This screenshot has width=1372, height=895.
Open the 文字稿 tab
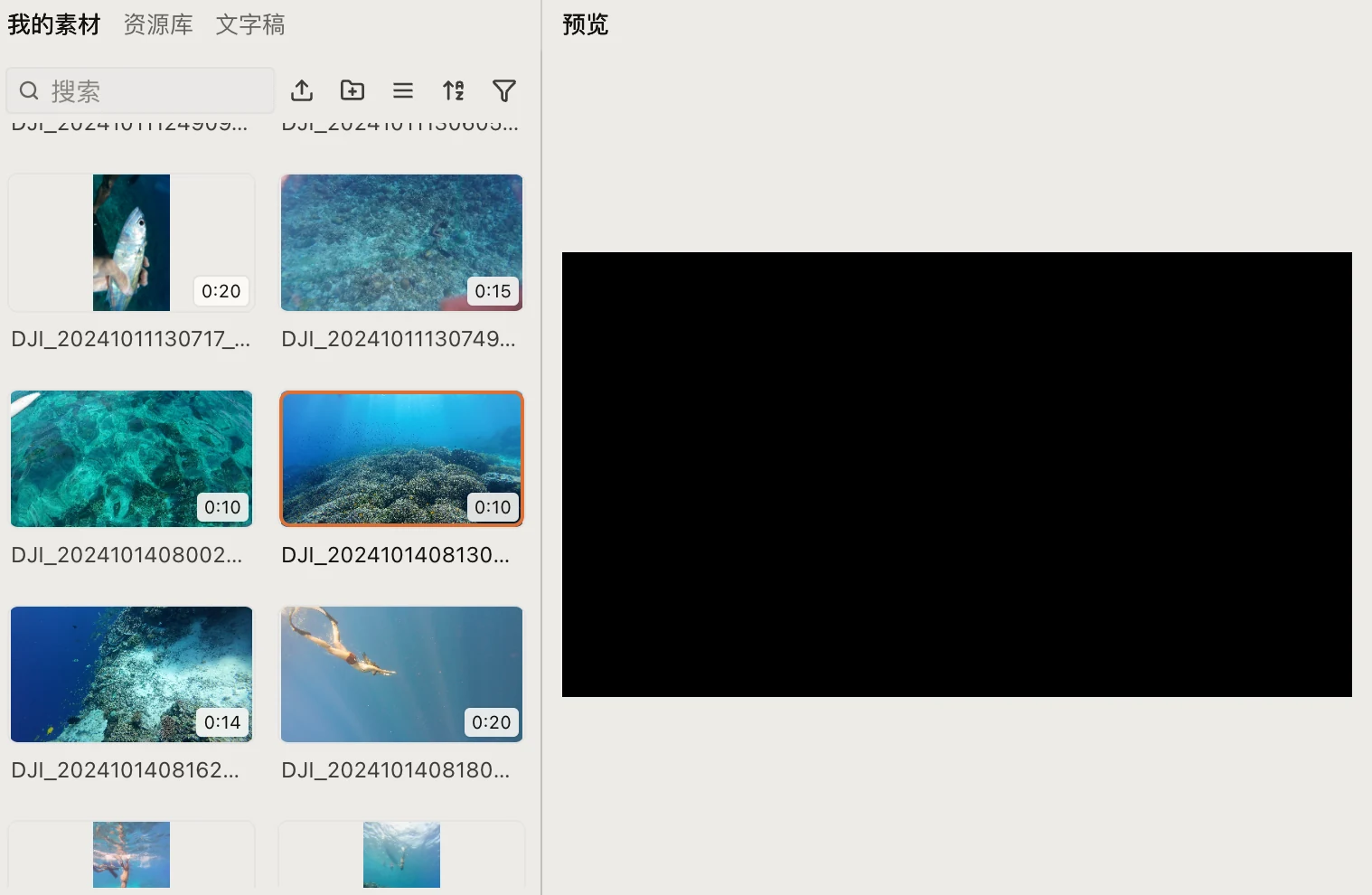[x=250, y=24]
